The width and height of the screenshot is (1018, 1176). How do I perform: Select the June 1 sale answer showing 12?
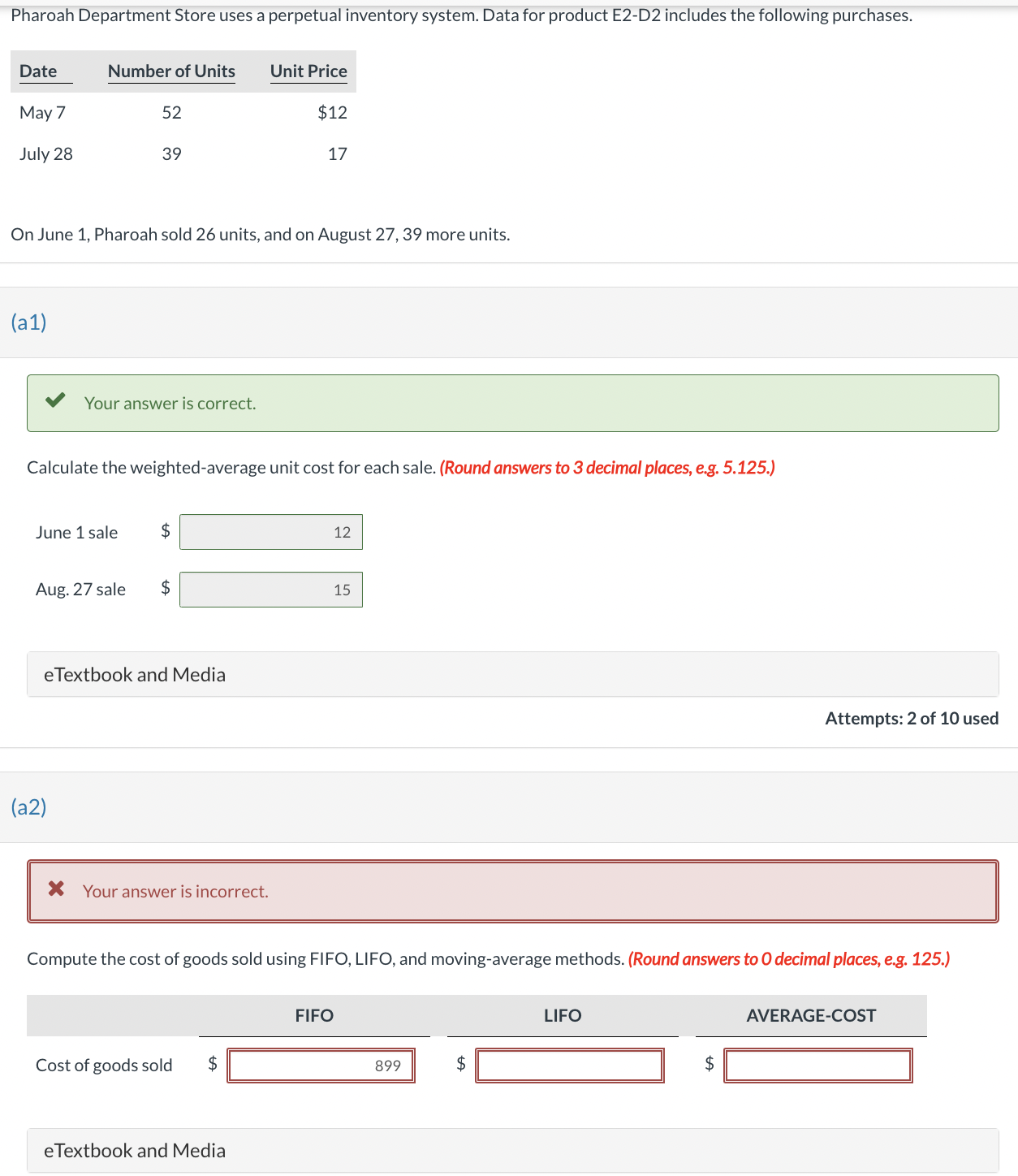[x=270, y=532]
